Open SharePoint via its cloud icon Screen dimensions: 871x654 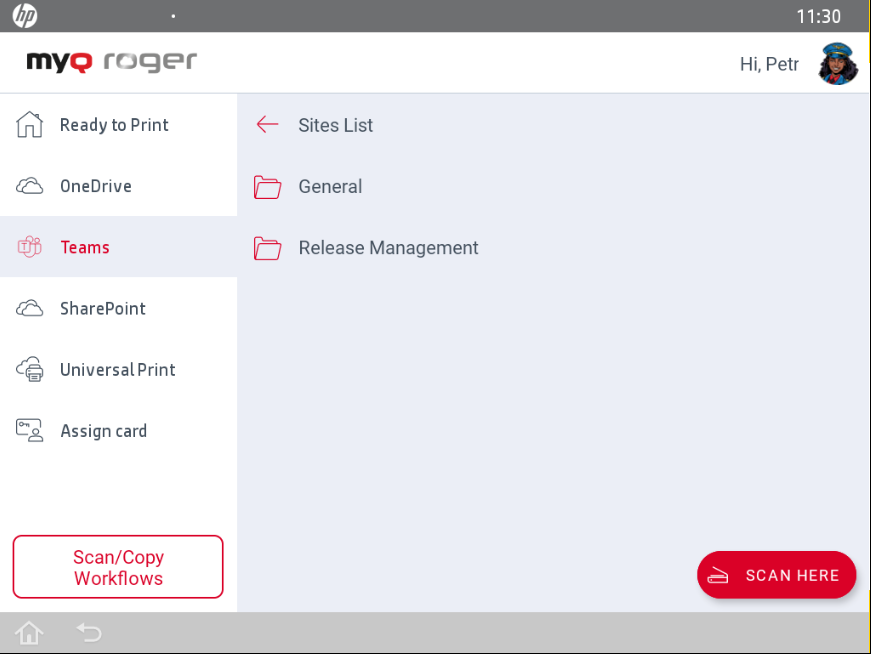30,308
